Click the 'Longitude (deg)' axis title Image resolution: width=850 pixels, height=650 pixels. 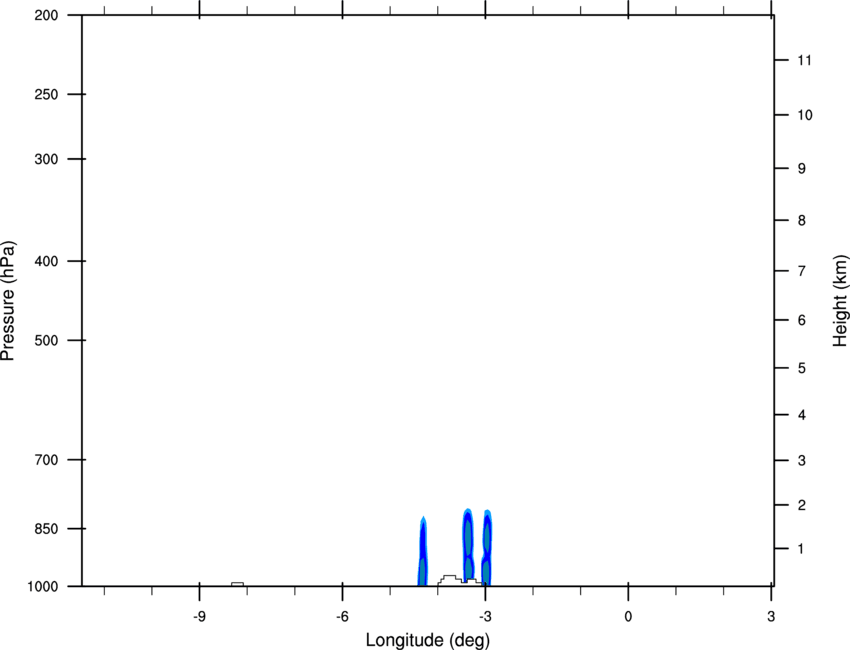tap(428, 640)
